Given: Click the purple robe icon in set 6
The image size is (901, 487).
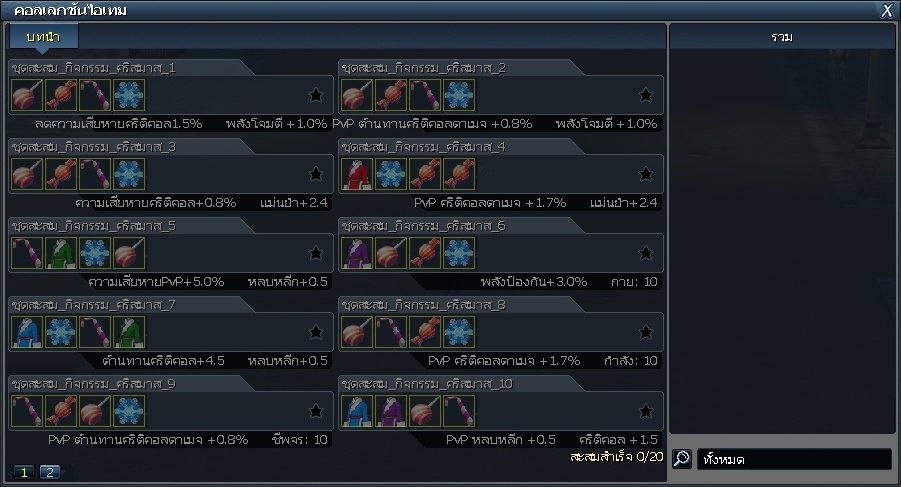Looking at the screenshot, I should (357, 253).
